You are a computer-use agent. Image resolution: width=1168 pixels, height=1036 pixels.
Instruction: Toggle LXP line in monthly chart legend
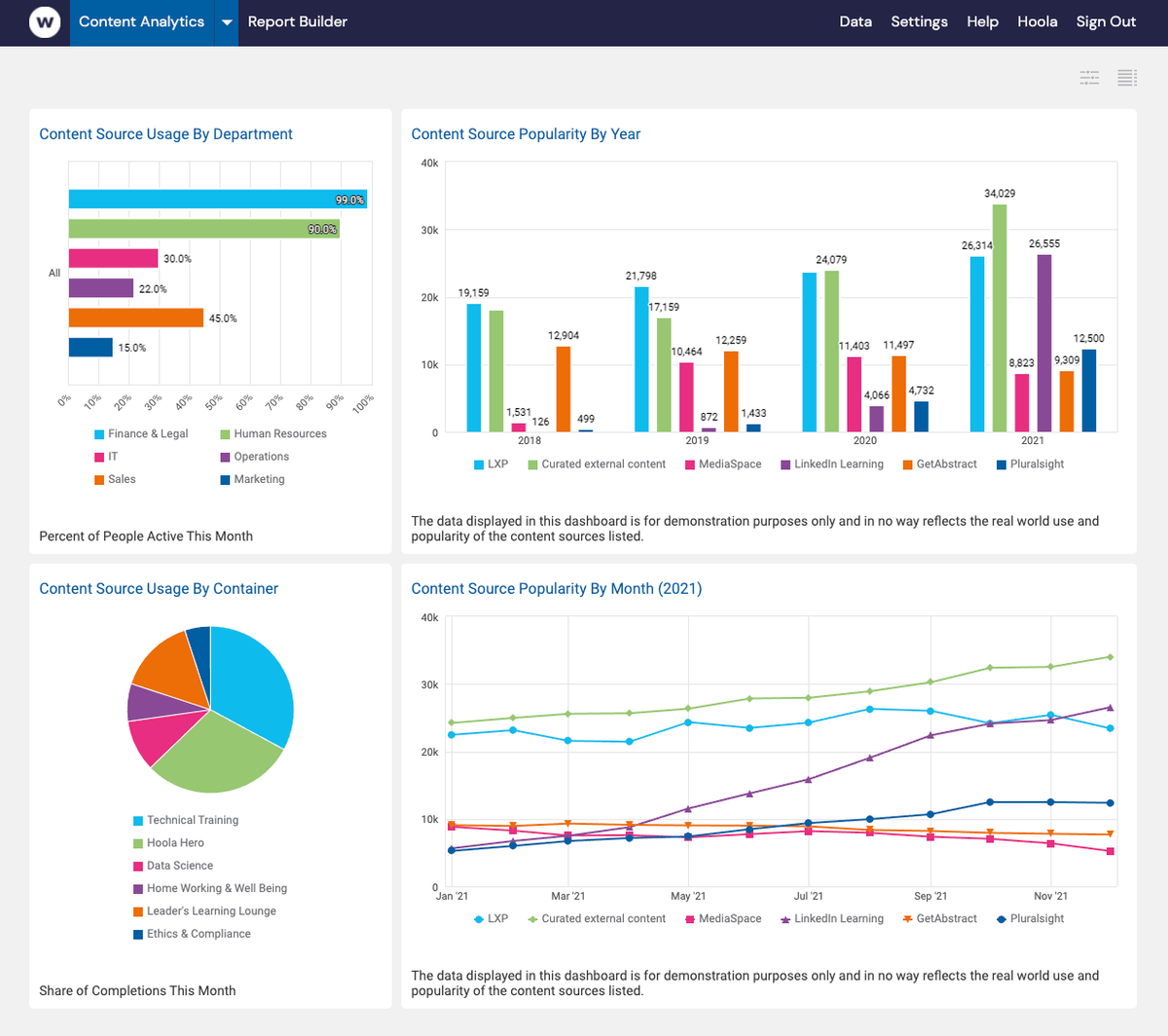coord(491,919)
